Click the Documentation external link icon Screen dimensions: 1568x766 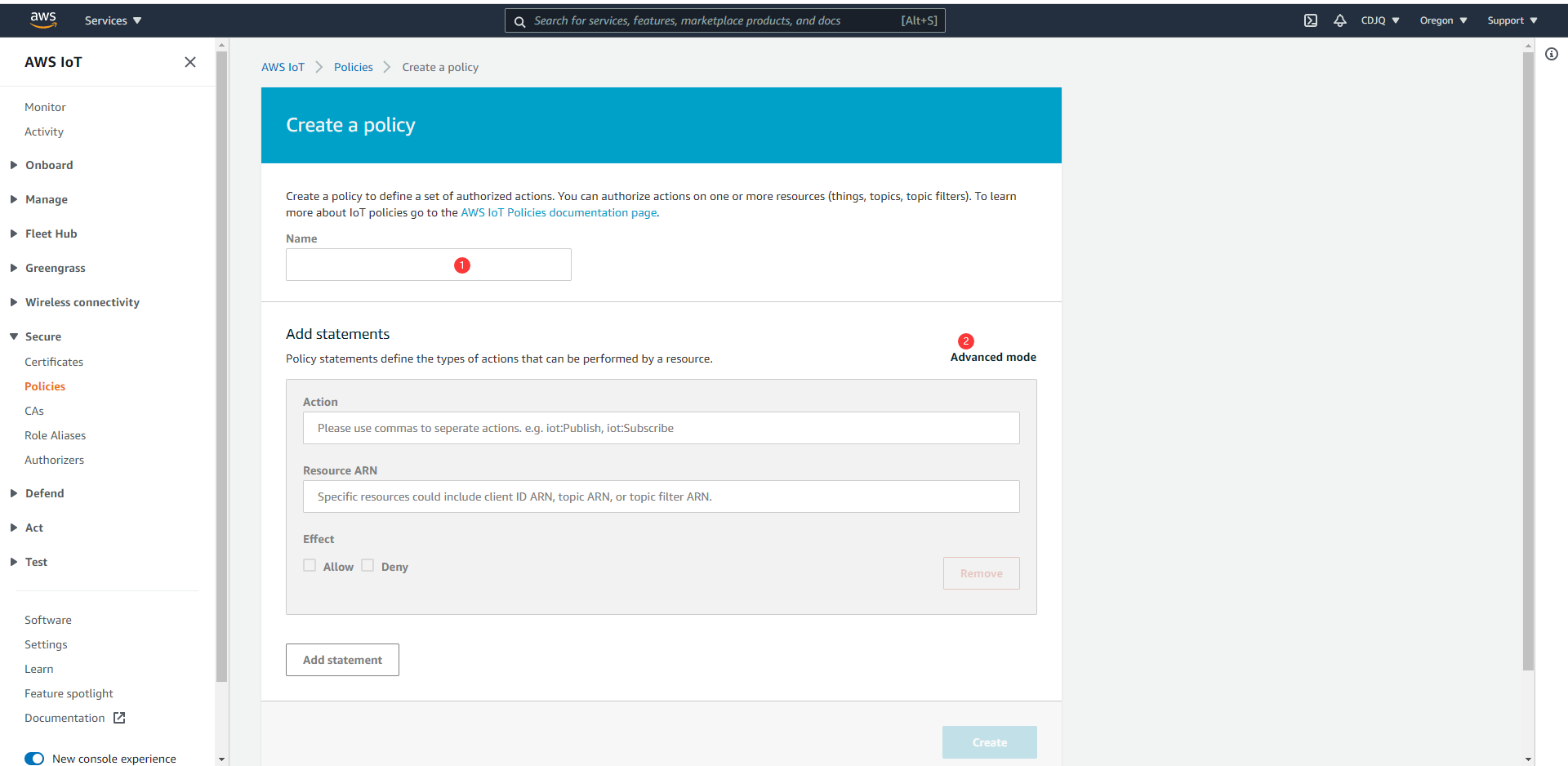(119, 718)
